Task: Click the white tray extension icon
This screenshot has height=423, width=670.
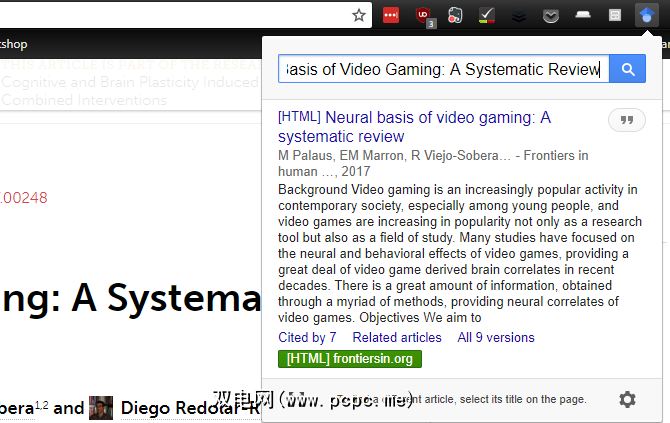Action: point(583,15)
